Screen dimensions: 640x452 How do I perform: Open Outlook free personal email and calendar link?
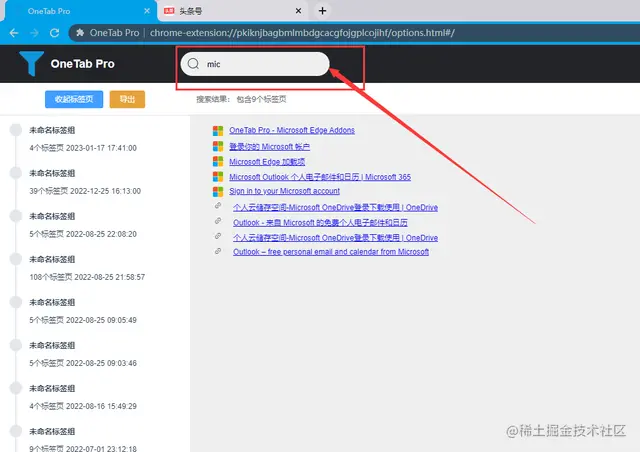(331, 252)
